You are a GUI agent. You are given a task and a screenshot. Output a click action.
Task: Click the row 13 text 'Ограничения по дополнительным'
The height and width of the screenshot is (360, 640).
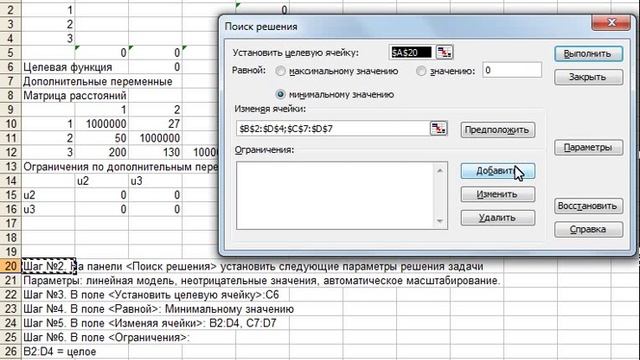coord(120,167)
